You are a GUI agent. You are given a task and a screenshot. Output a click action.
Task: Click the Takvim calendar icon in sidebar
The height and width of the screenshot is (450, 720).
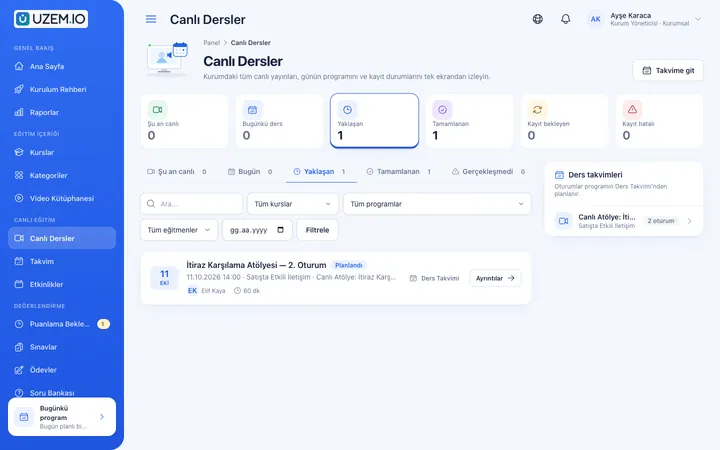[19, 261]
